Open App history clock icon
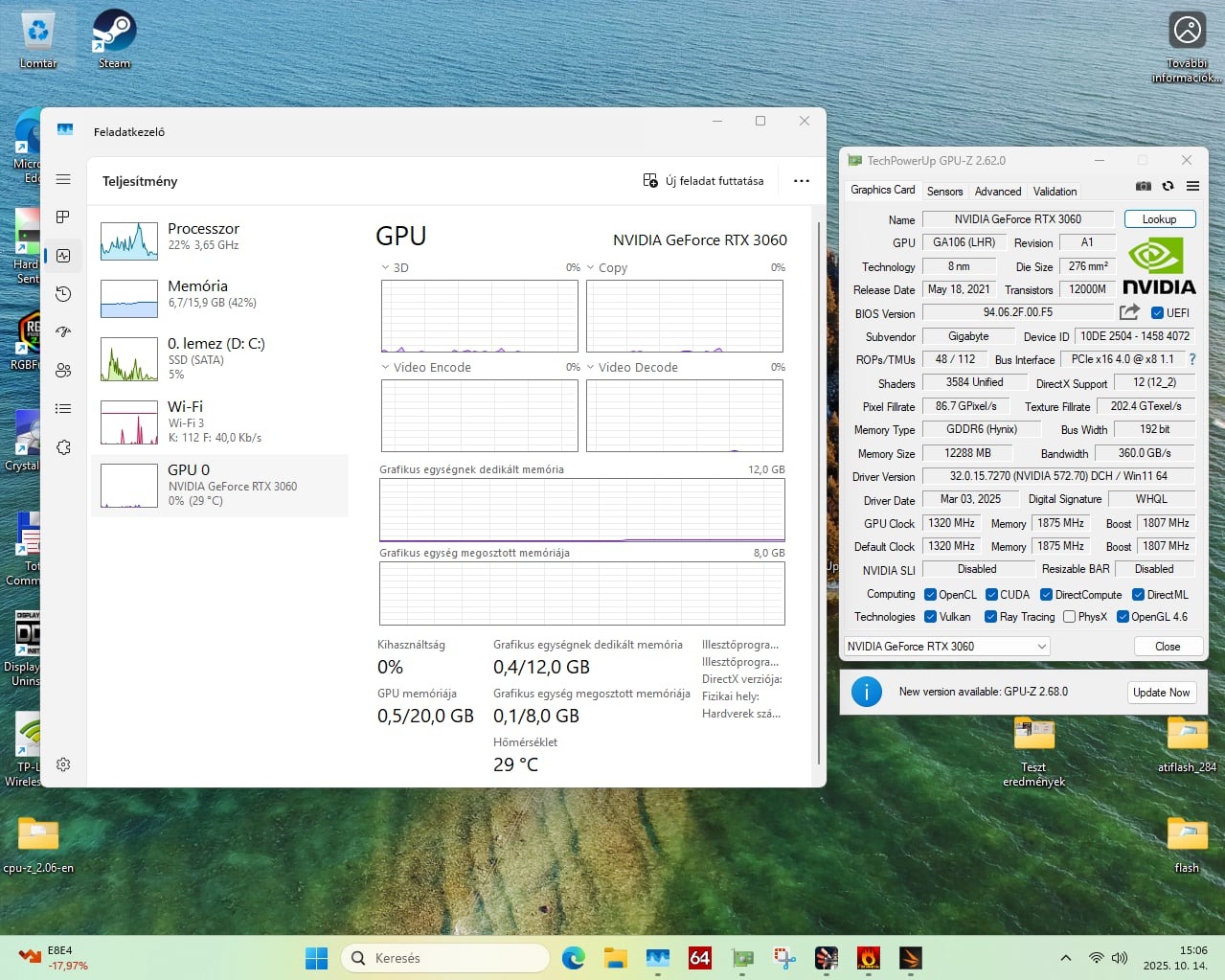 click(63, 294)
